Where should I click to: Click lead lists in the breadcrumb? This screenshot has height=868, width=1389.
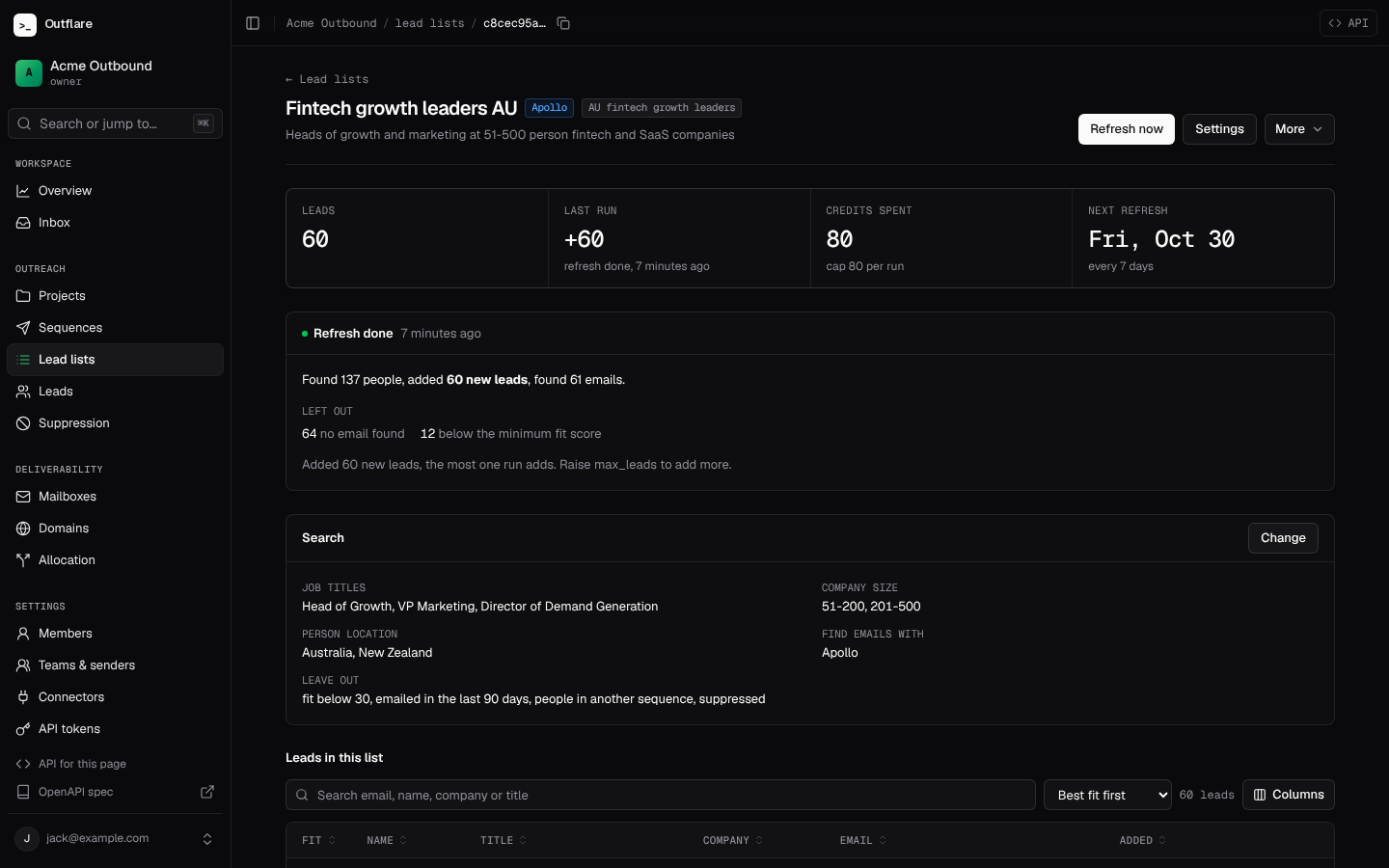[429, 23]
